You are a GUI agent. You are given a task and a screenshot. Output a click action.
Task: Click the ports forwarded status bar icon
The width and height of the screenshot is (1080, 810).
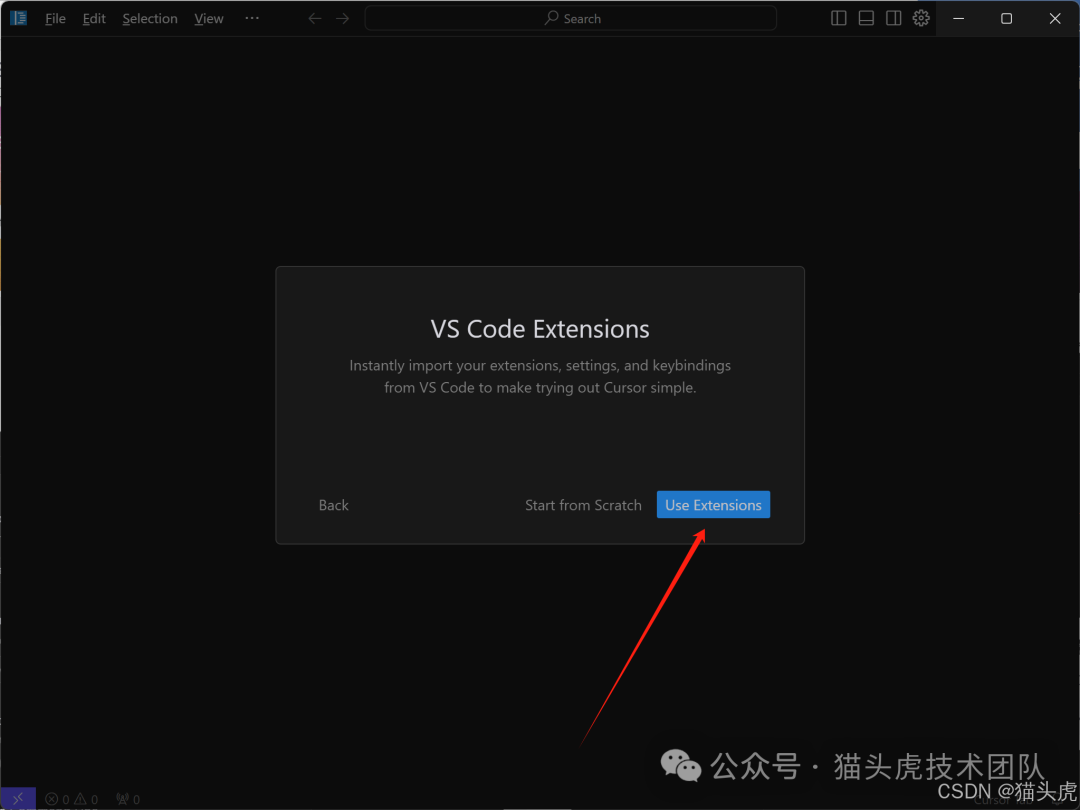pos(128,799)
